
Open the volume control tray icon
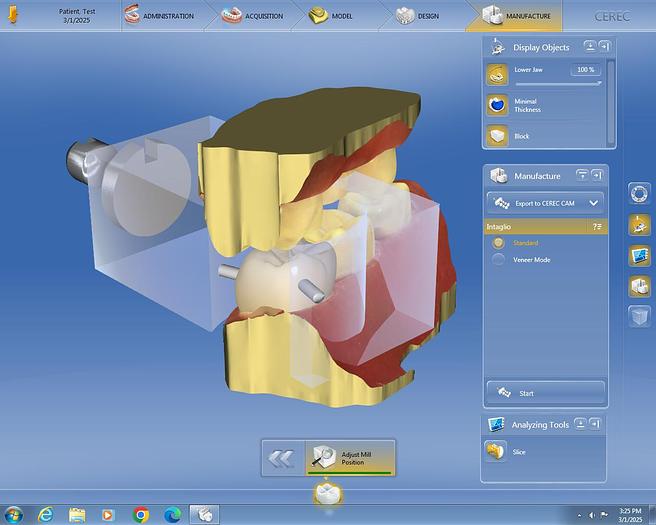pyautogui.click(x=592, y=515)
